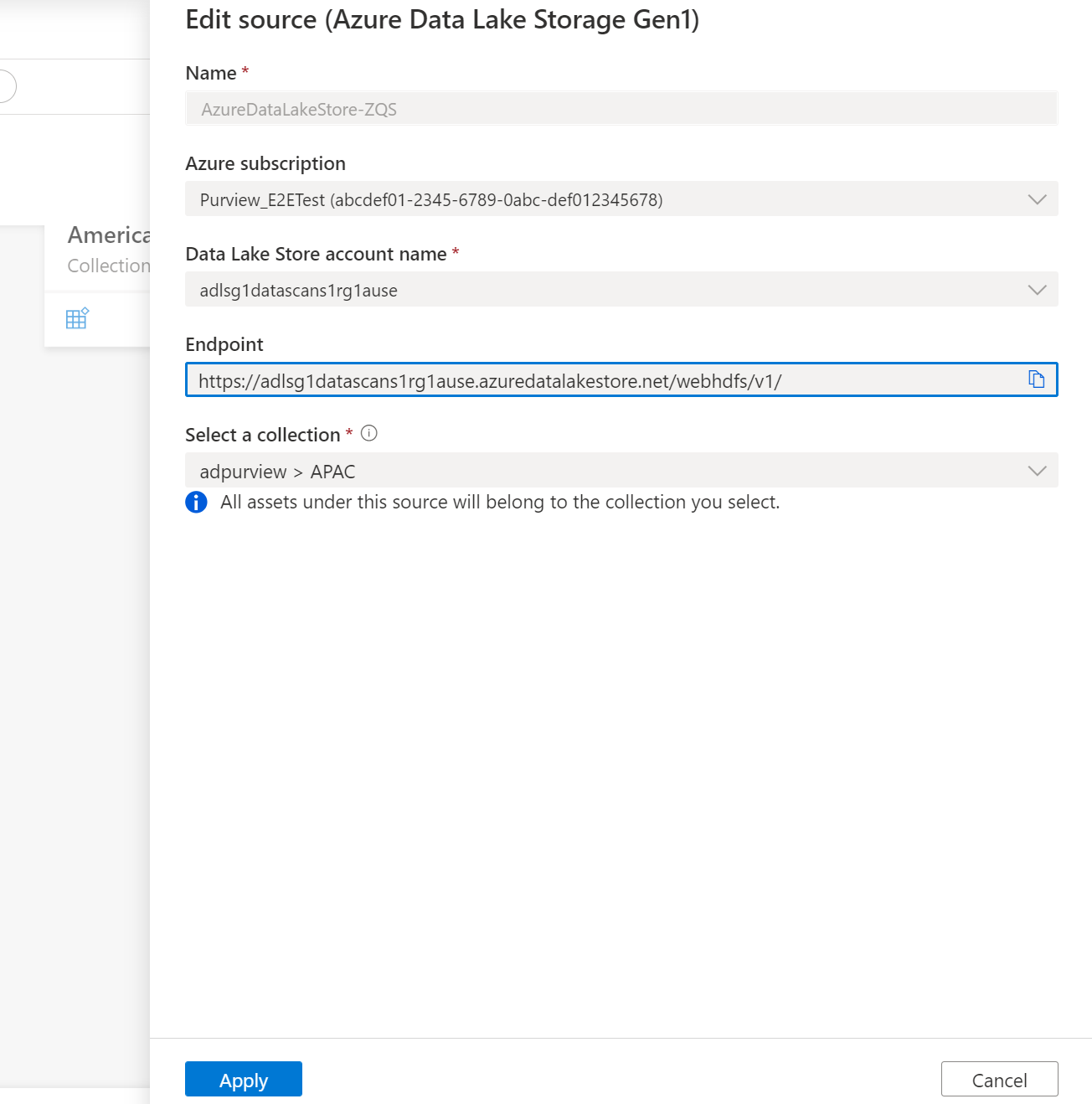Click the Azure subscription field label
1092x1104 pixels.
pos(265,163)
